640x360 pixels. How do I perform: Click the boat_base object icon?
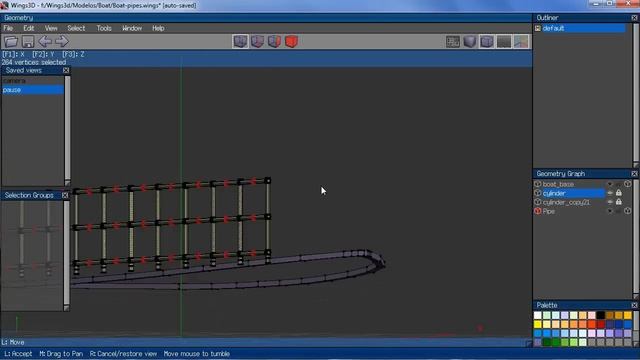point(538,184)
